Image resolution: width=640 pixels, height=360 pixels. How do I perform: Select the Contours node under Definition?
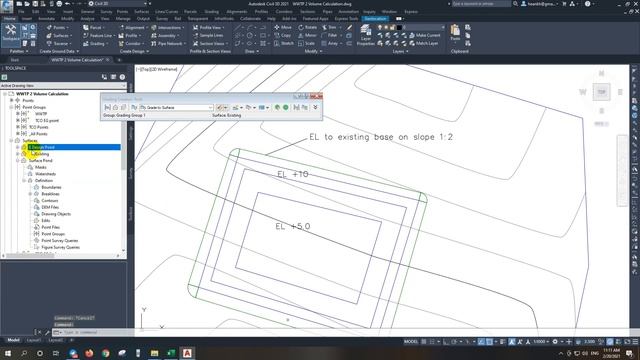[x=50, y=201]
